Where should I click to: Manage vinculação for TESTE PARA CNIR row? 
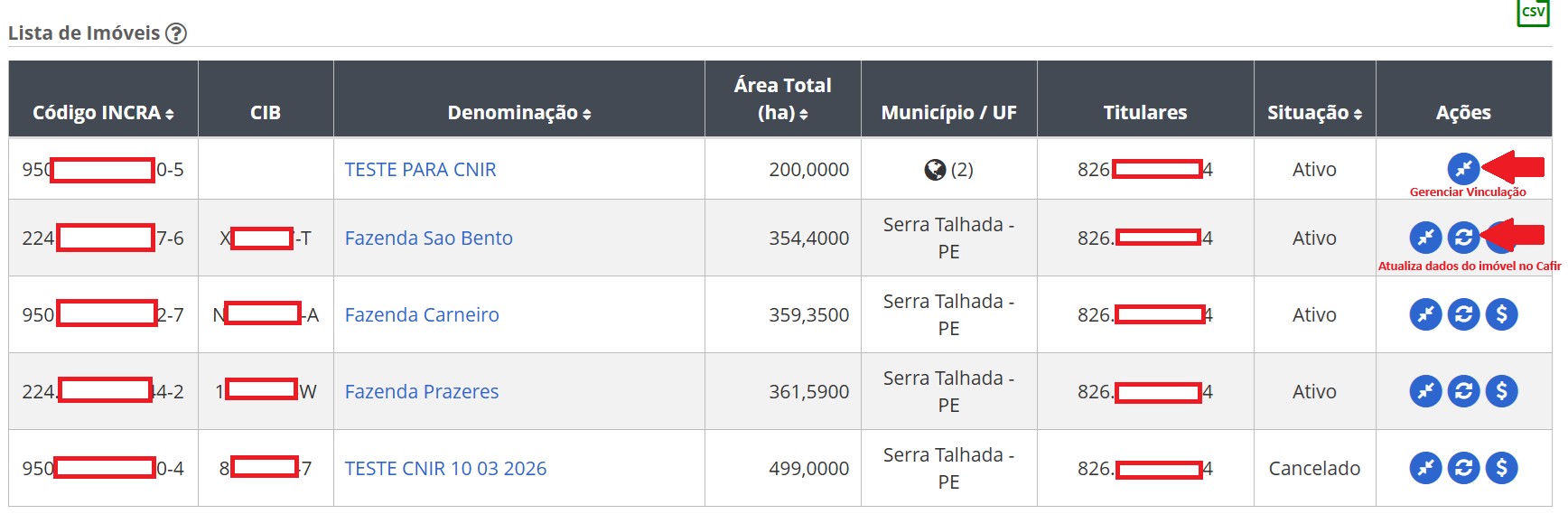point(1463,169)
